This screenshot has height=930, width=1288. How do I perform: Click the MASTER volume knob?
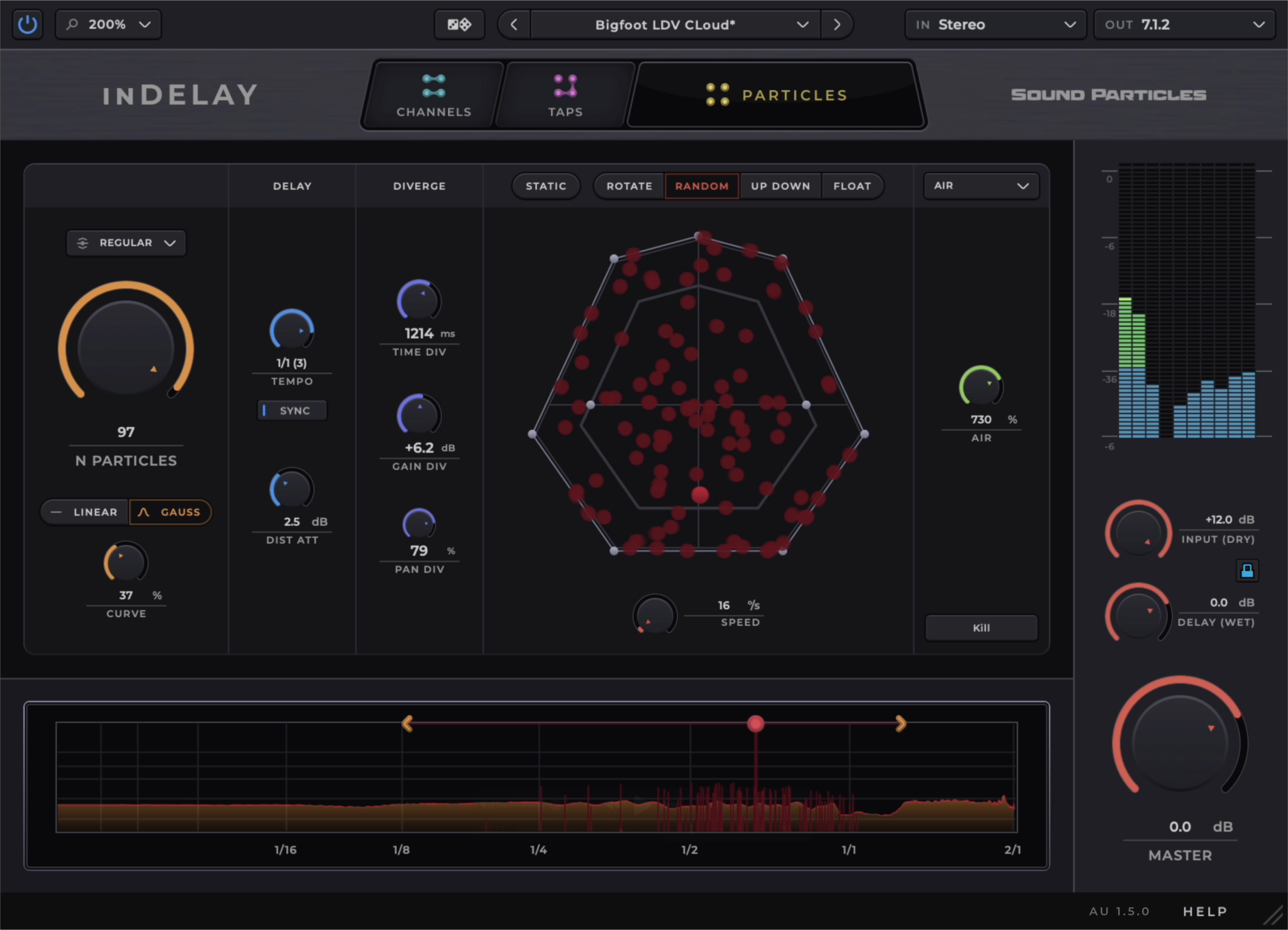pyautogui.click(x=1180, y=741)
